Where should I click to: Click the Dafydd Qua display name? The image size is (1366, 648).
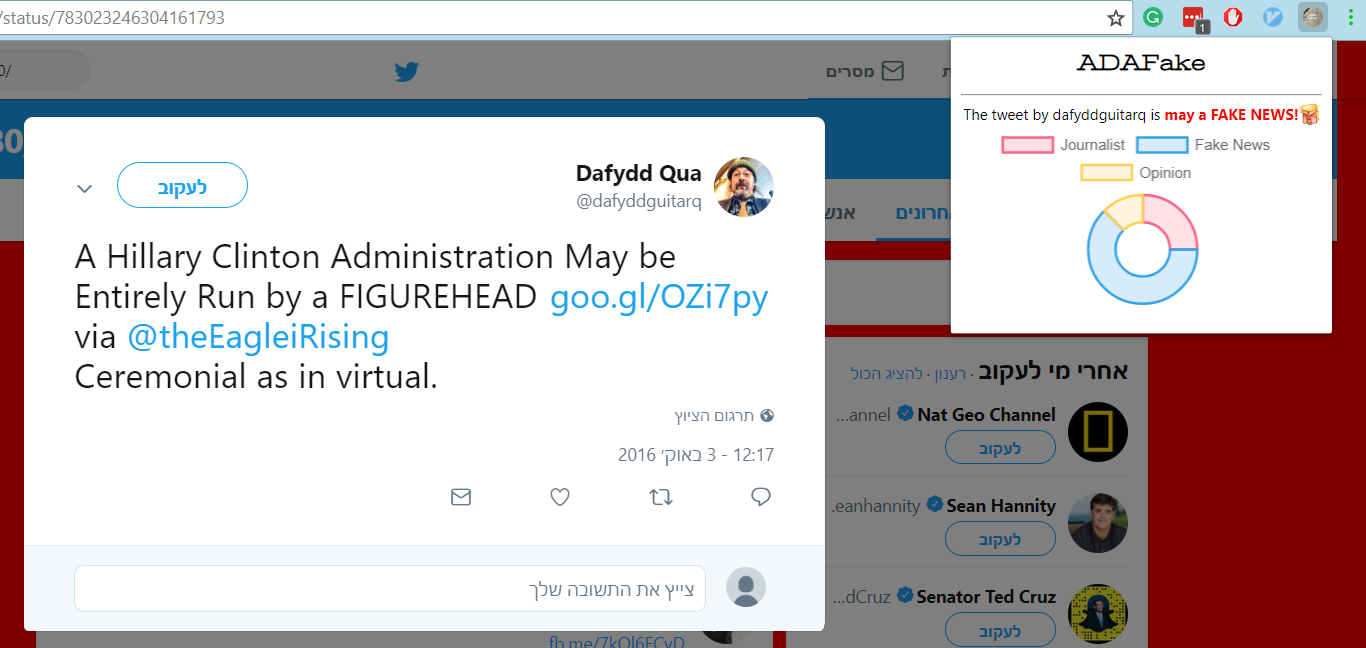click(x=639, y=173)
